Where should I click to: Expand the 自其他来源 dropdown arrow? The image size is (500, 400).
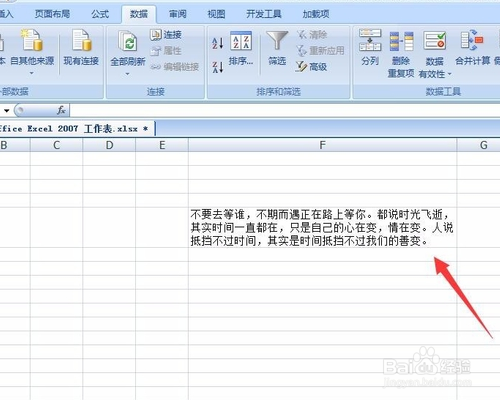[32, 73]
